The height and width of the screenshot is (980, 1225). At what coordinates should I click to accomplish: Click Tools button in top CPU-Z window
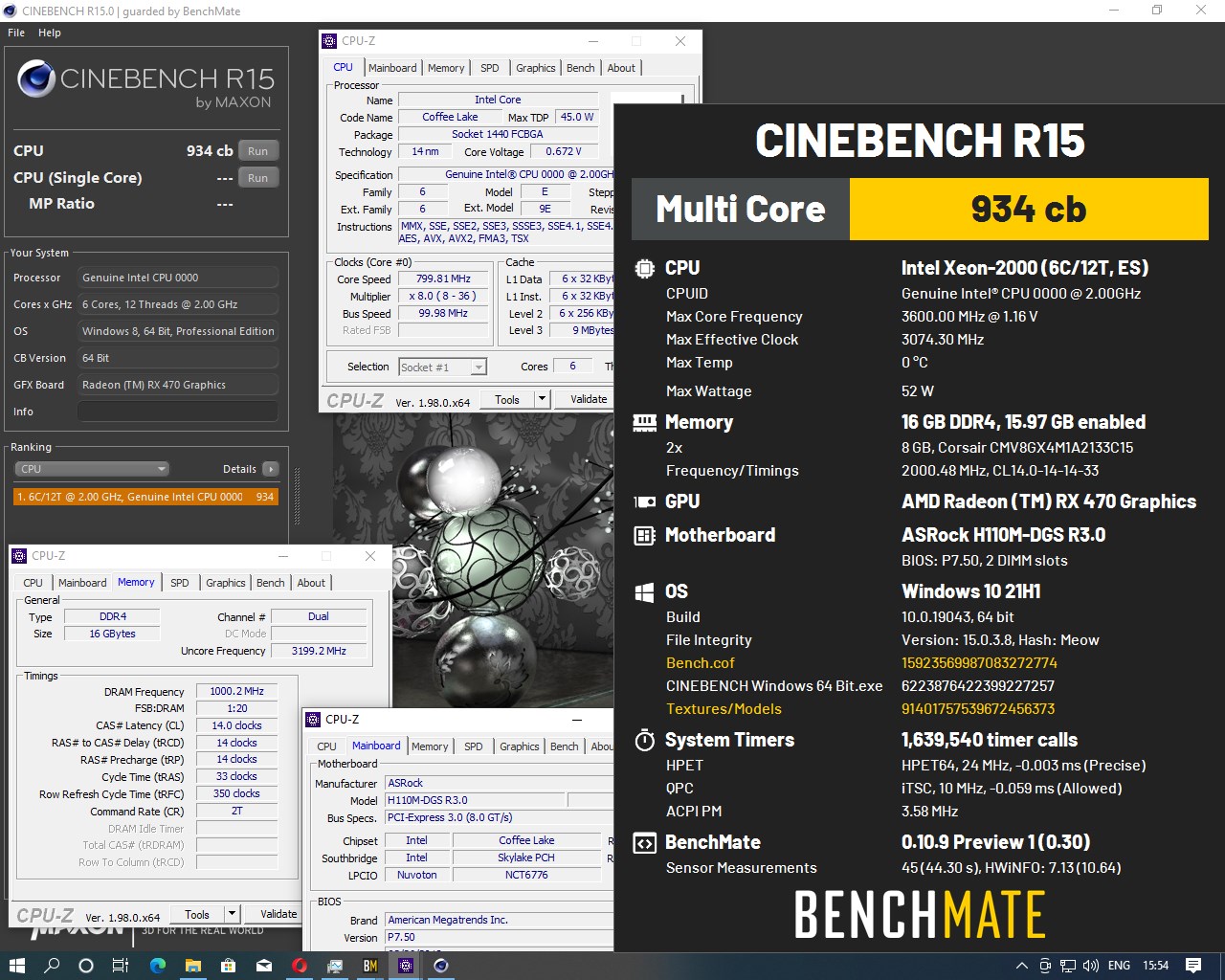[x=507, y=400]
